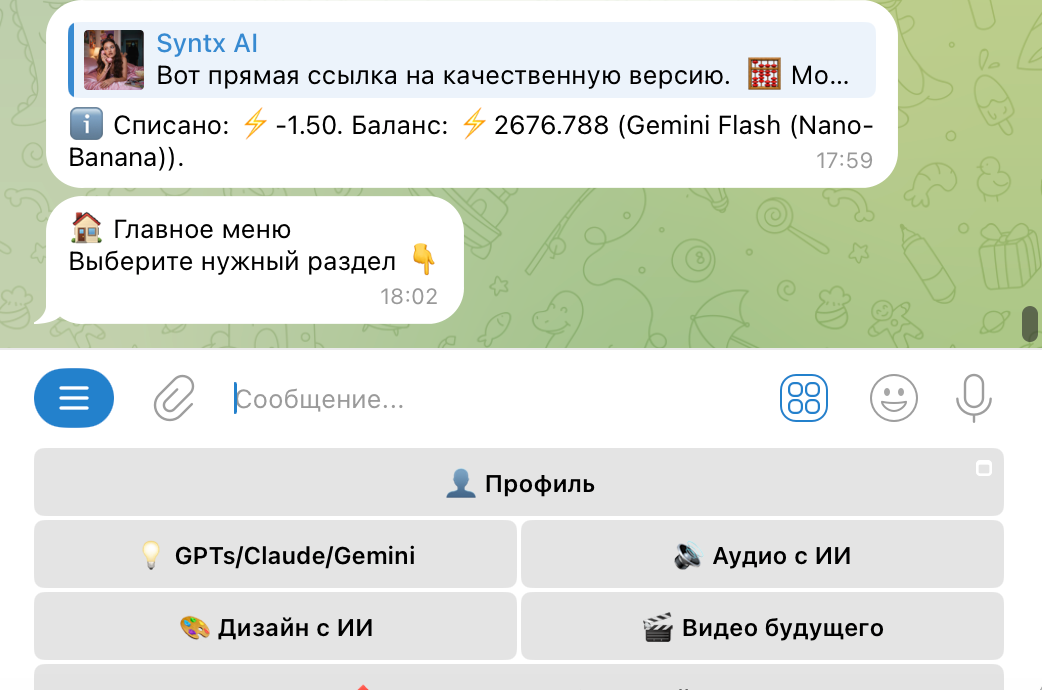Open the Профиль section
Image resolution: width=1042 pixels, height=690 pixels.
pyautogui.click(x=519, y=484)
